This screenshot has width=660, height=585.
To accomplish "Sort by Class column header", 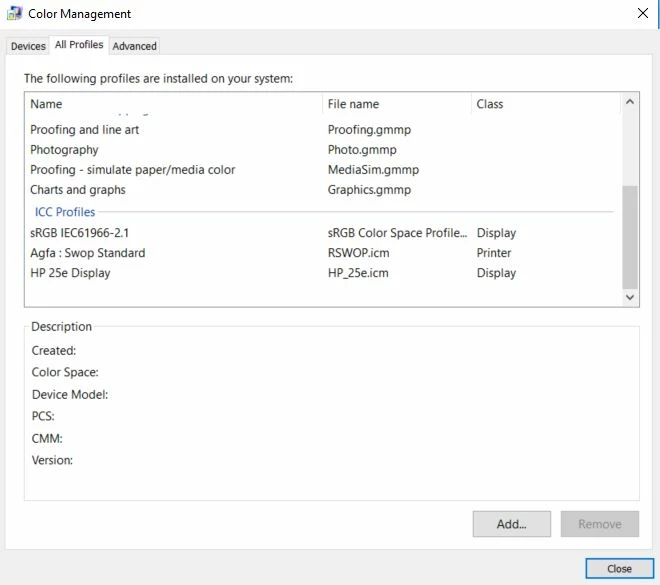I will tap(546, 104).
